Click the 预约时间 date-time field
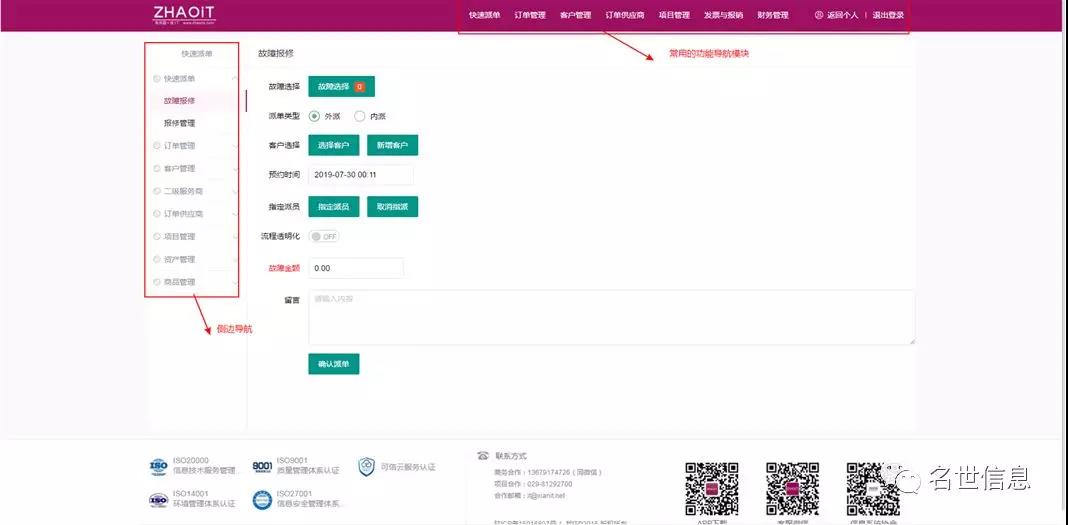The height and width of the screenshot is (525, 1068). [x=360, y=174]
